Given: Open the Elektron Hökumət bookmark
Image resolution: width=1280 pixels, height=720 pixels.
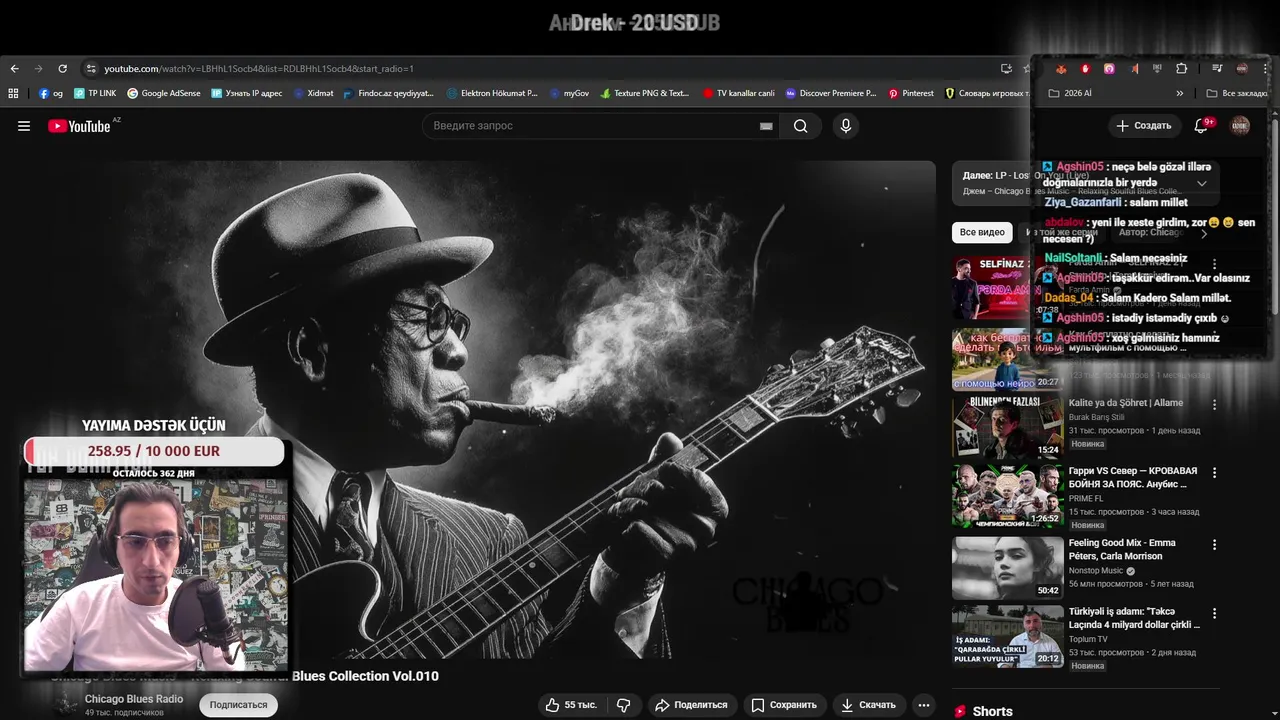Looking at the screenshot, I should click(x=492, y=93).
